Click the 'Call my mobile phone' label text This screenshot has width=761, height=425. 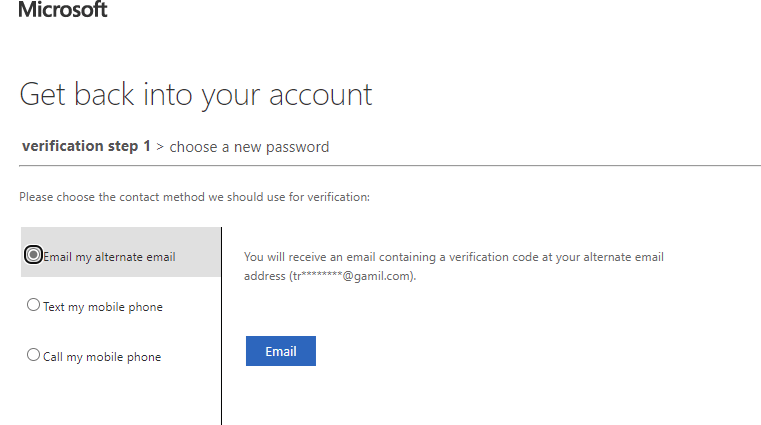[x=101, y=357]
